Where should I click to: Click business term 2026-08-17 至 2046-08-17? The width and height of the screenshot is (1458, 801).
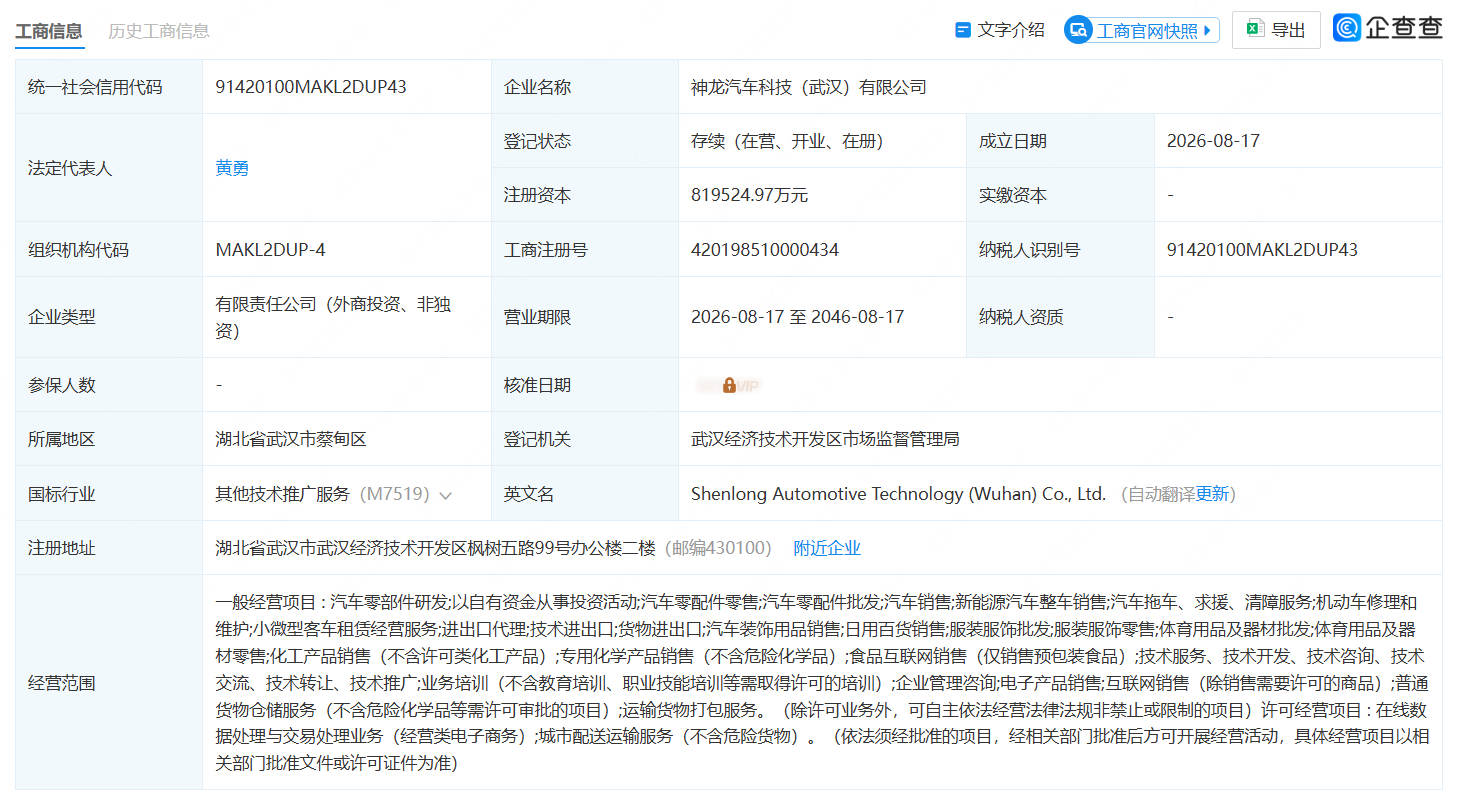click(797, 317)
